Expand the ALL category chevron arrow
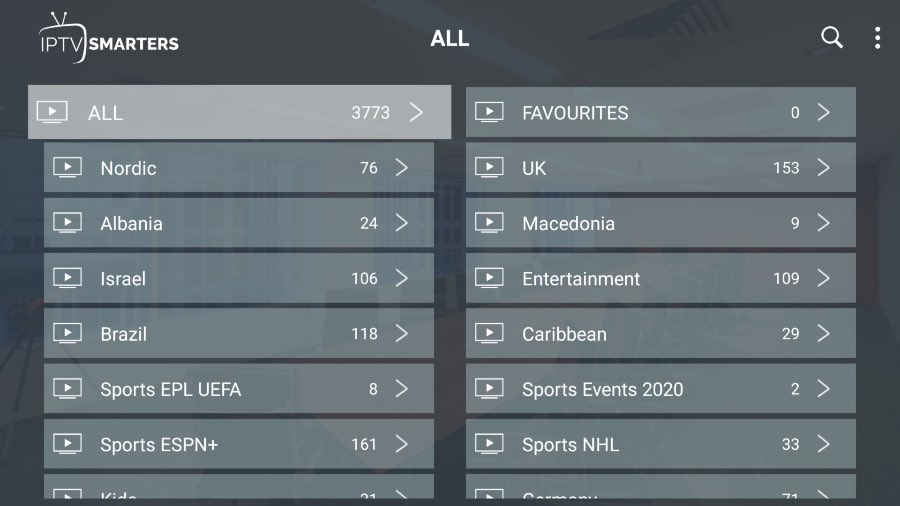The height and width of the screenshot is (506, 900). pyautogui.click(x=417, y=112)
